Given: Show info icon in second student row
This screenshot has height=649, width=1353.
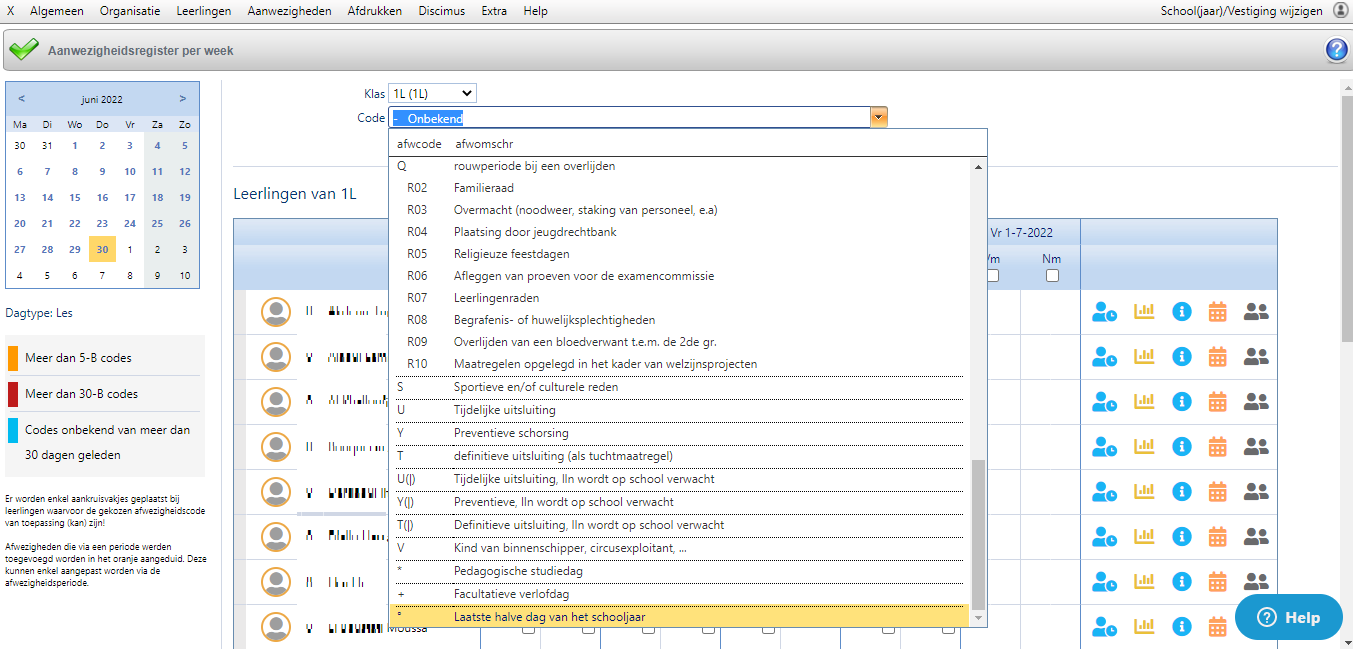Looking at the screenshot, I should pos(1181,357).
